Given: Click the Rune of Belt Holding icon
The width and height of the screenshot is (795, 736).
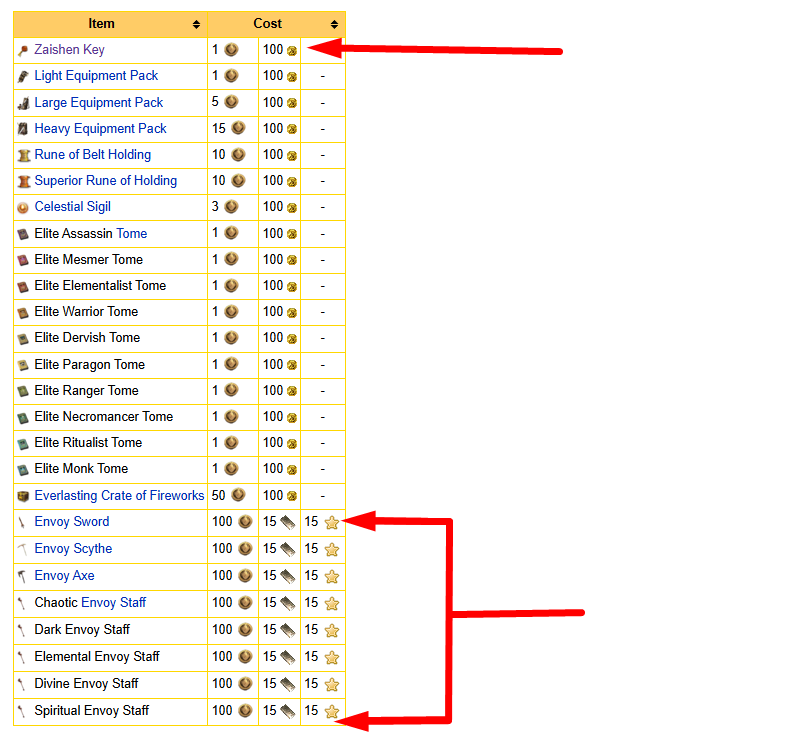Looking at the screenshot, I should 23,156.
